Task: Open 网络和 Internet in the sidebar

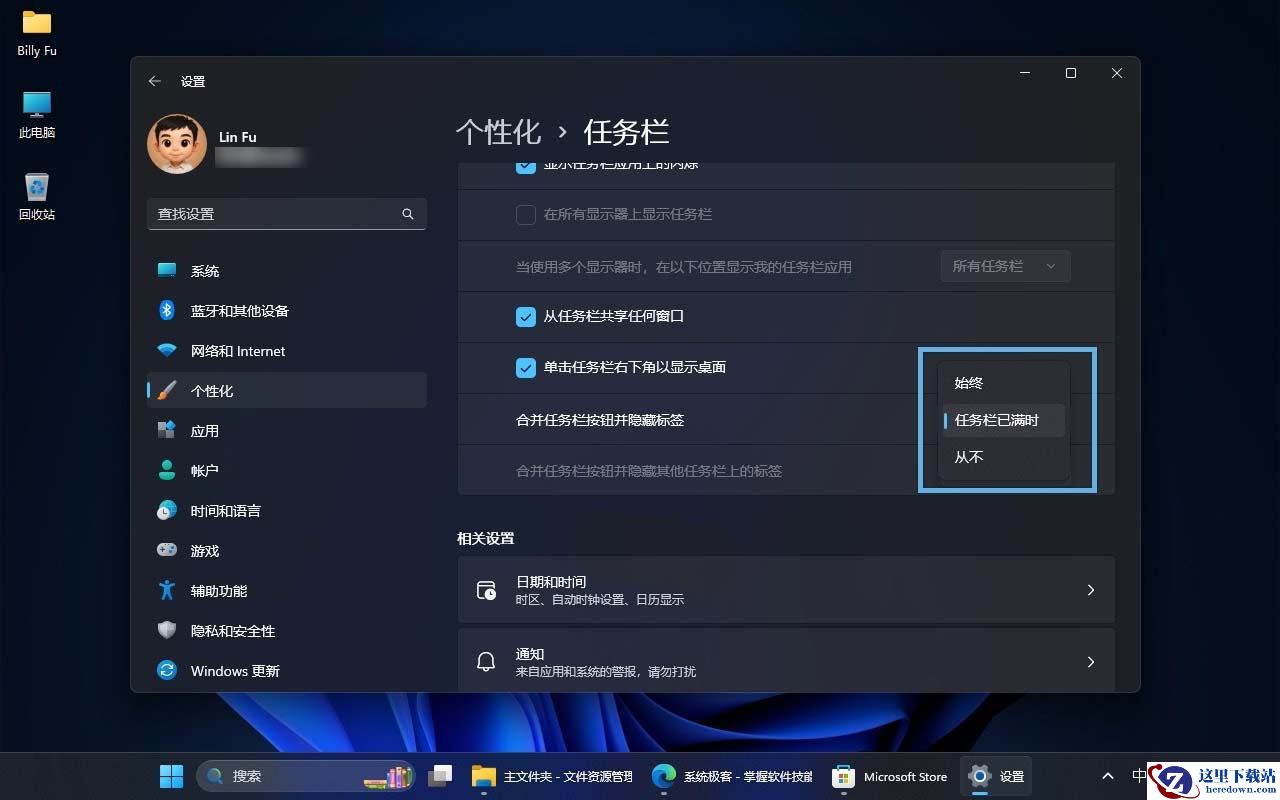Action: click(287, 351)
